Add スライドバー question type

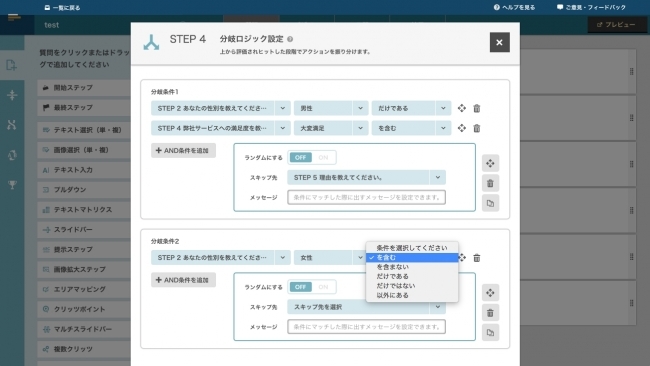coord(84,230)
